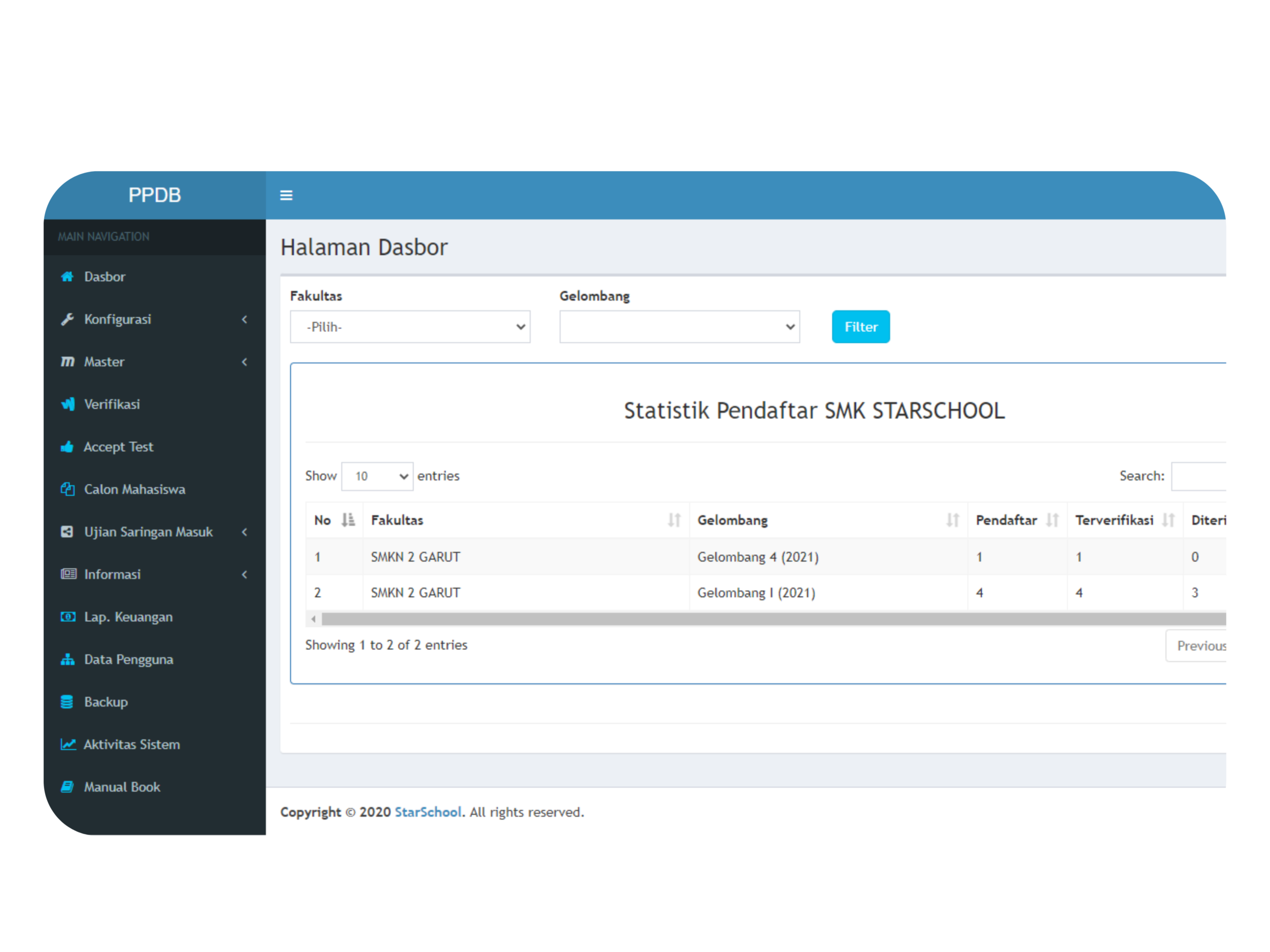Toggle the sidebar with the hamburger icon
The height and width of the screenshot is (952, 1270).
(286, 195)
